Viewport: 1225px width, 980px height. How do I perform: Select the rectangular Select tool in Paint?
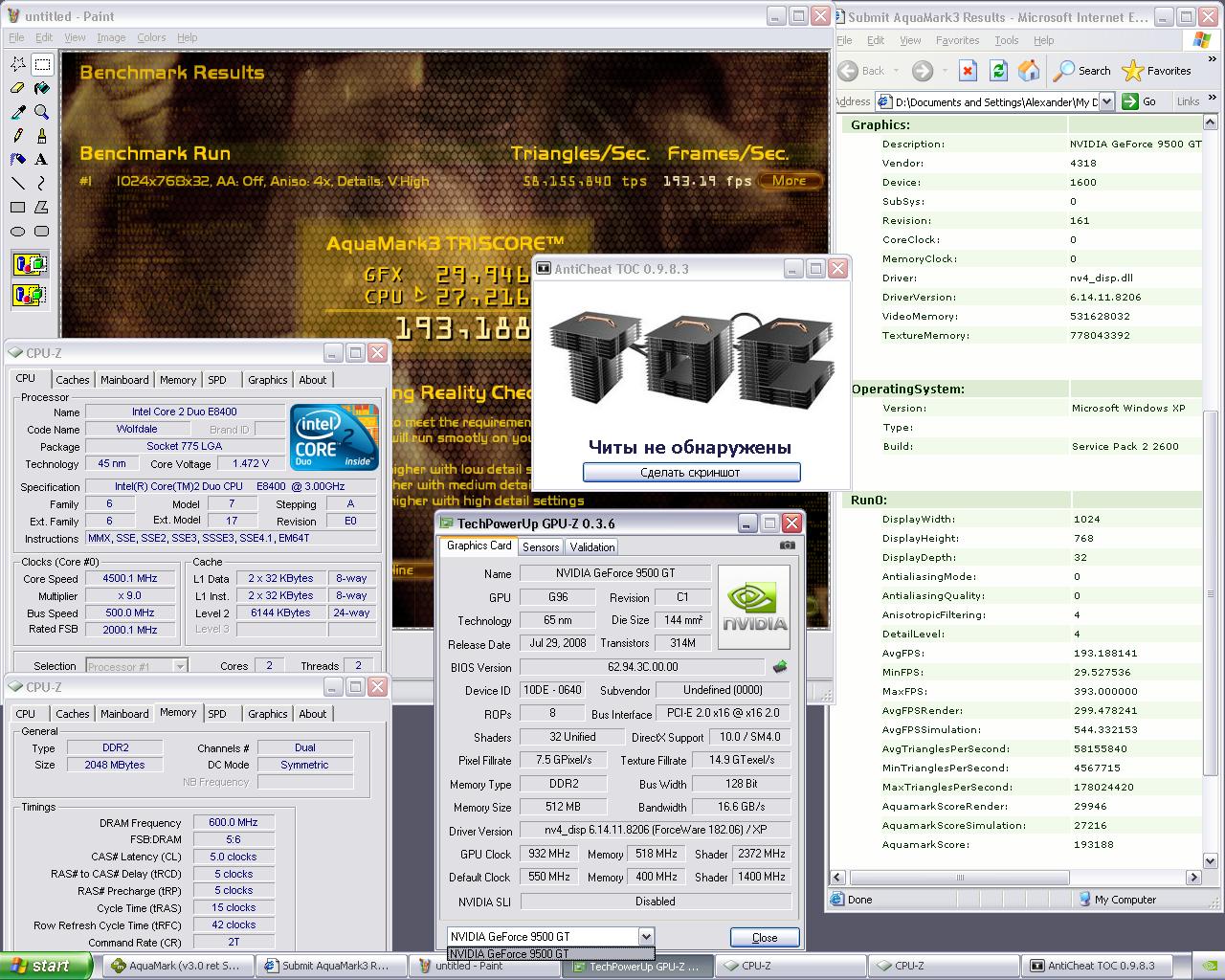(42, 64)
